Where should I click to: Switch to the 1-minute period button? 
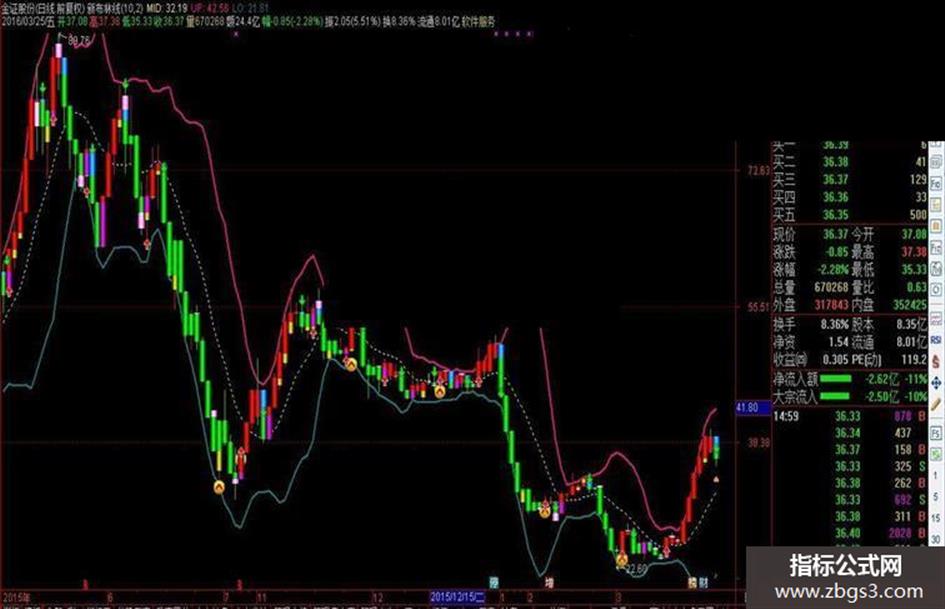click(936, 476)
